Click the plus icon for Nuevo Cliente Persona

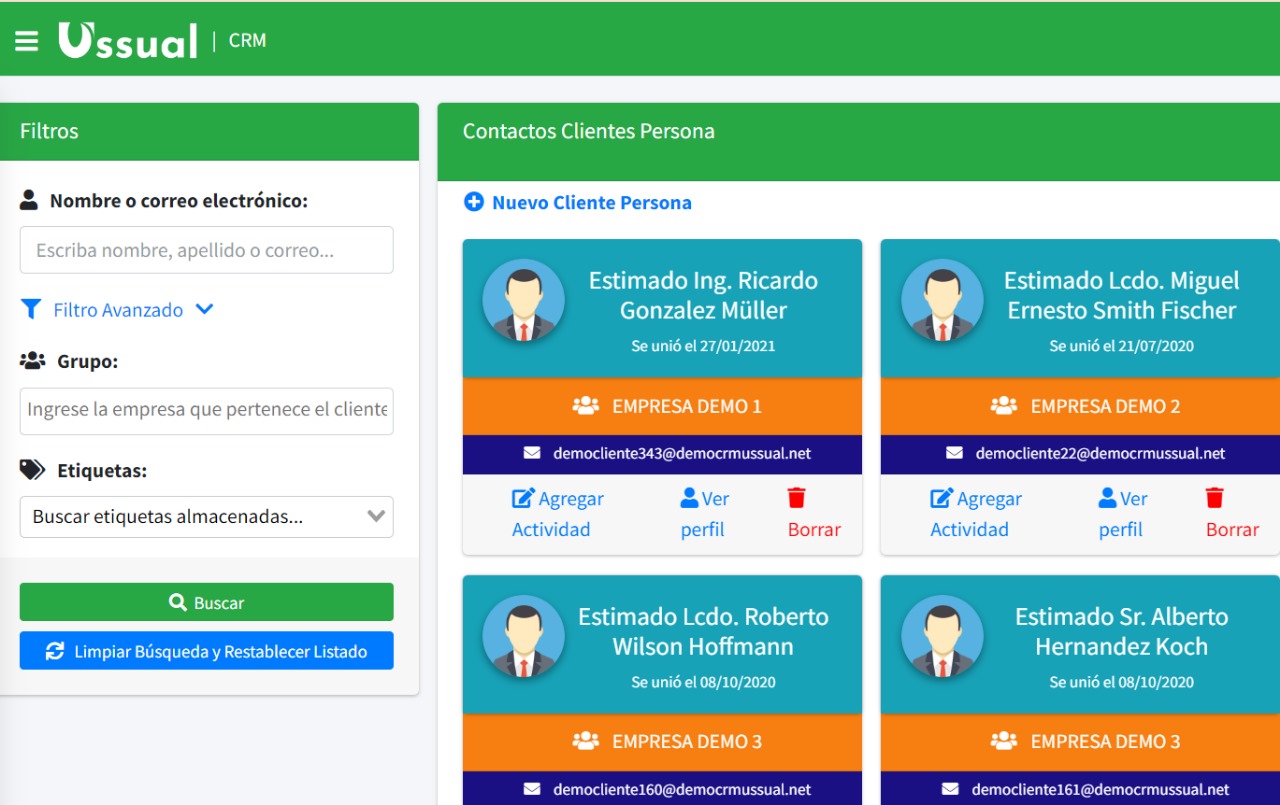(474, 202)
